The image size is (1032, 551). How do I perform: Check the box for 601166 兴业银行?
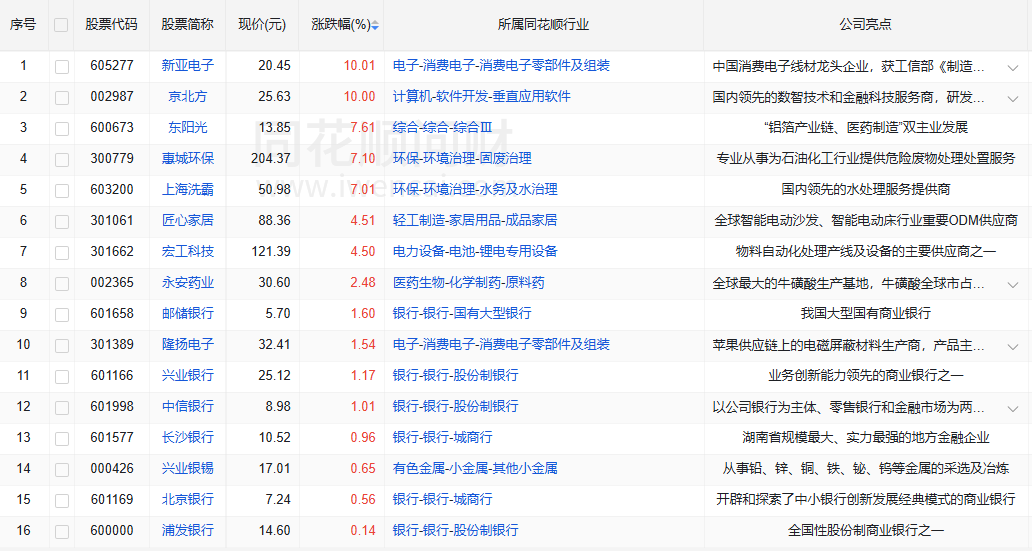[x=62, y=377]
